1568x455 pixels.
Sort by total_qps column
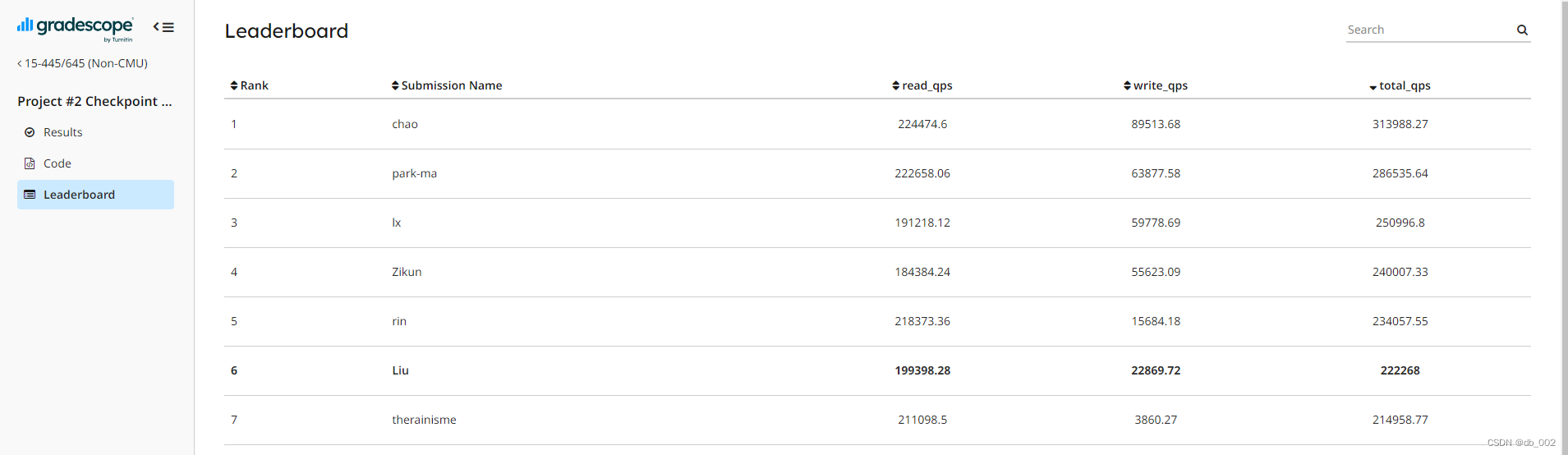click(1400, 85)
